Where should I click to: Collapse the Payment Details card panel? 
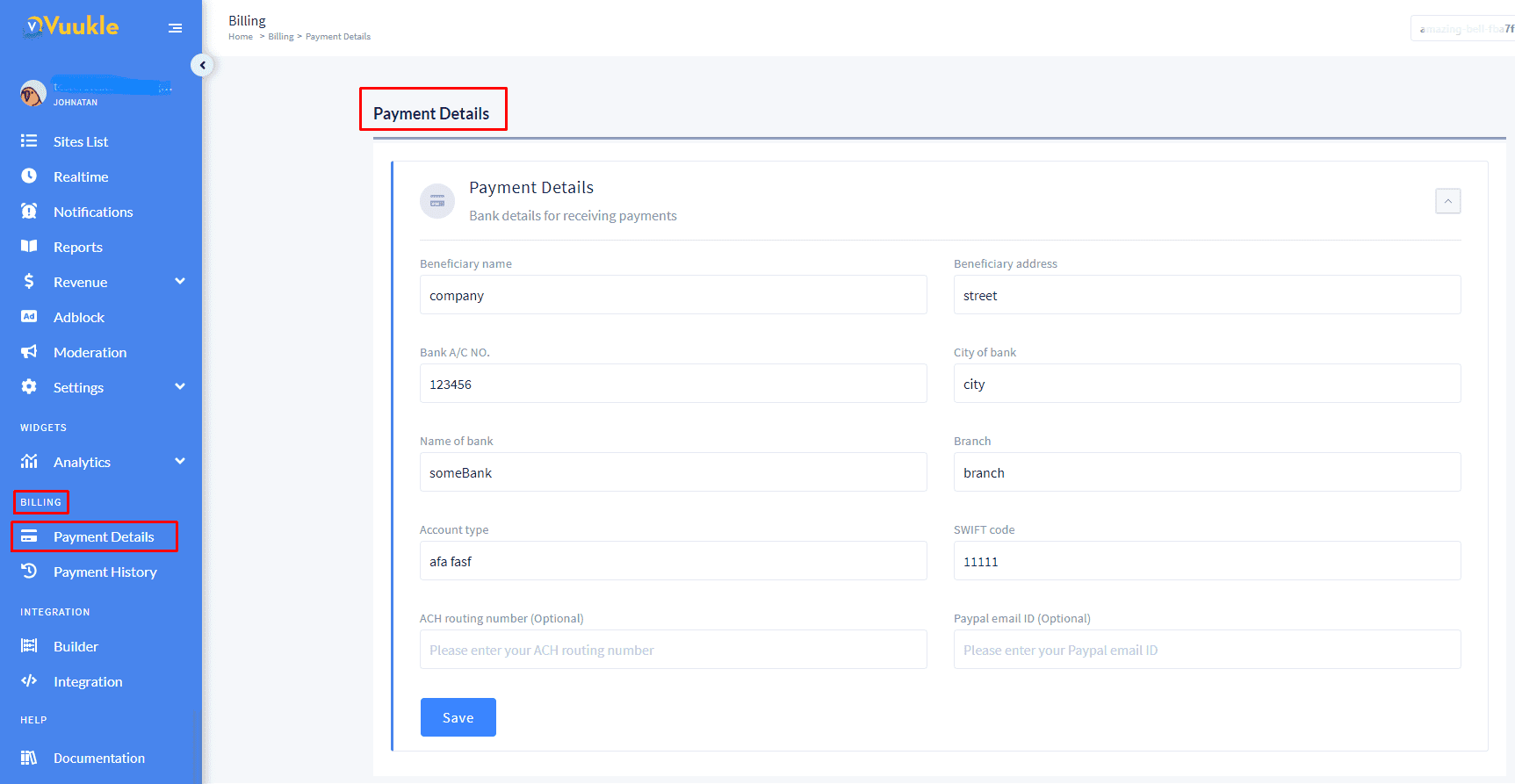pos(1447,201)
